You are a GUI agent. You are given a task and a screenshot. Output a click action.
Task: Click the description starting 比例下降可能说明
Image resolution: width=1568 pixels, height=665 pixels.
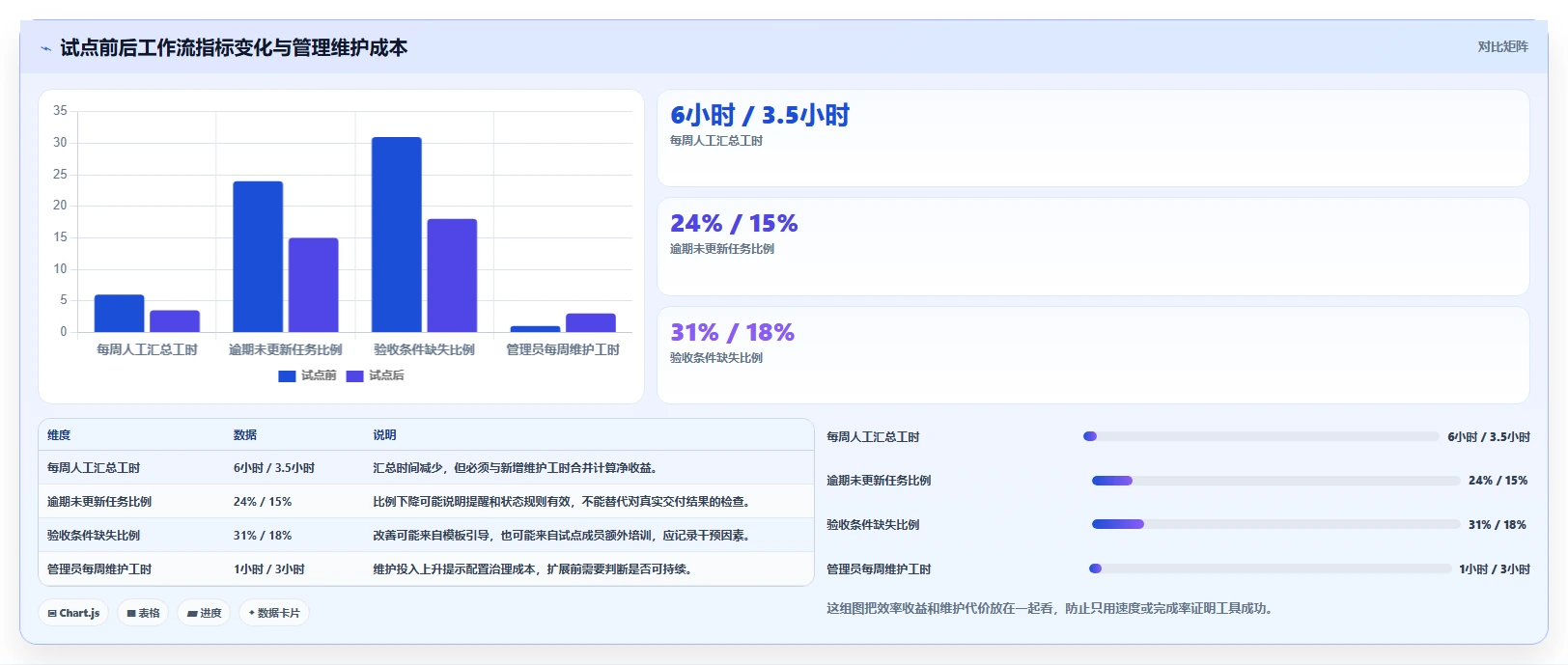pyautogui.click(x=563, y=502)
